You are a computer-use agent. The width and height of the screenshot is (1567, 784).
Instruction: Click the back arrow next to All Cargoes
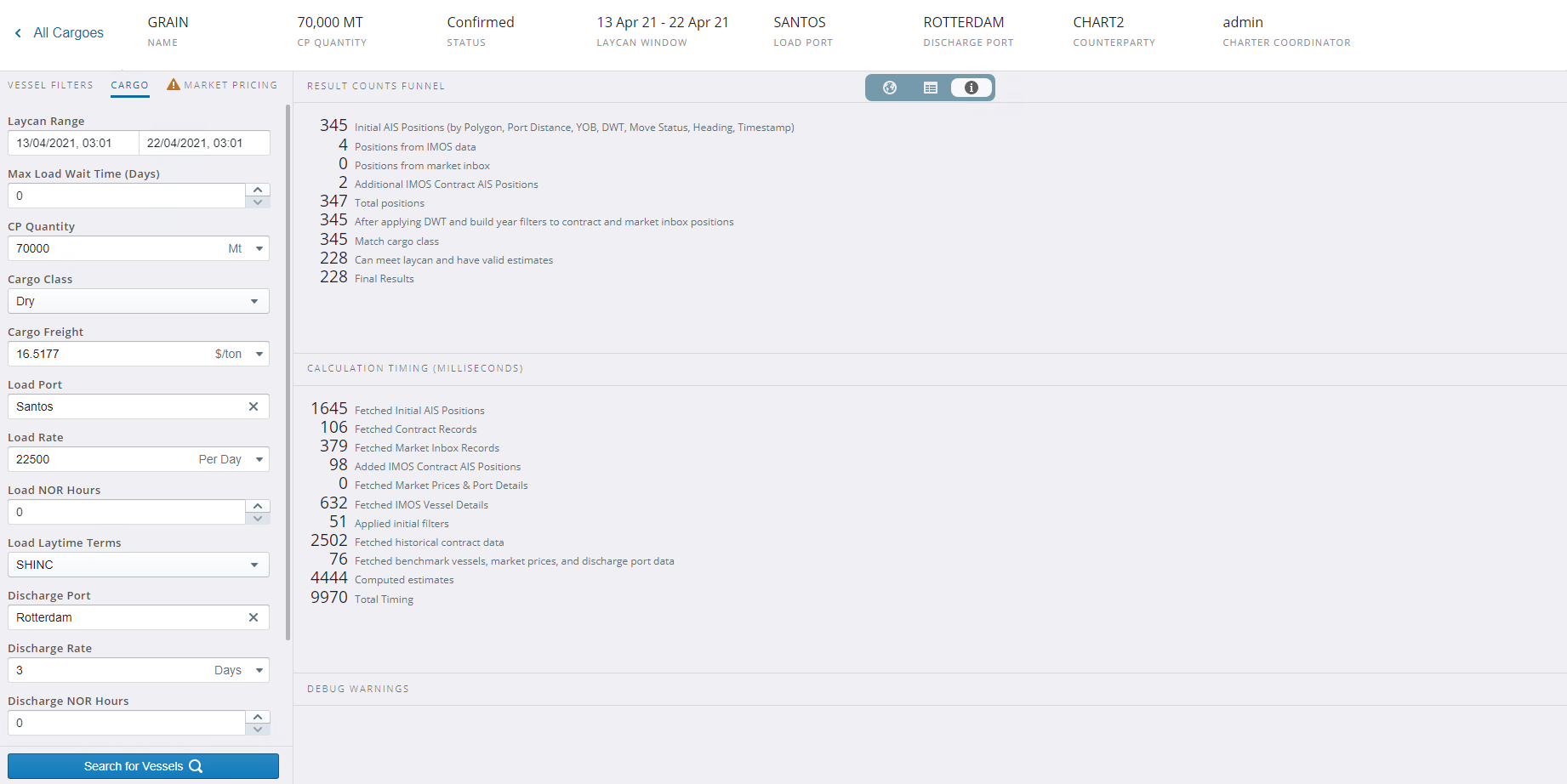point(18,32)
